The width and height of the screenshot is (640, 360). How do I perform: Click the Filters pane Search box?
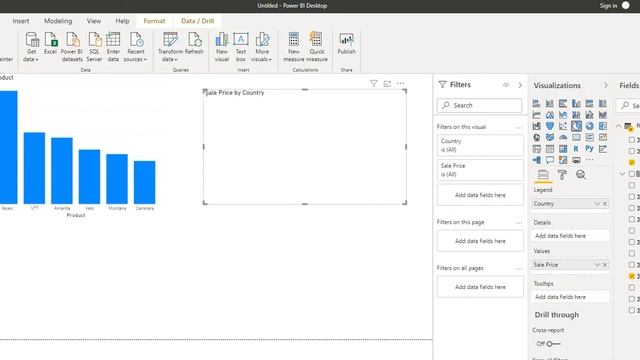pyautogui.click(x=479, y=105)
